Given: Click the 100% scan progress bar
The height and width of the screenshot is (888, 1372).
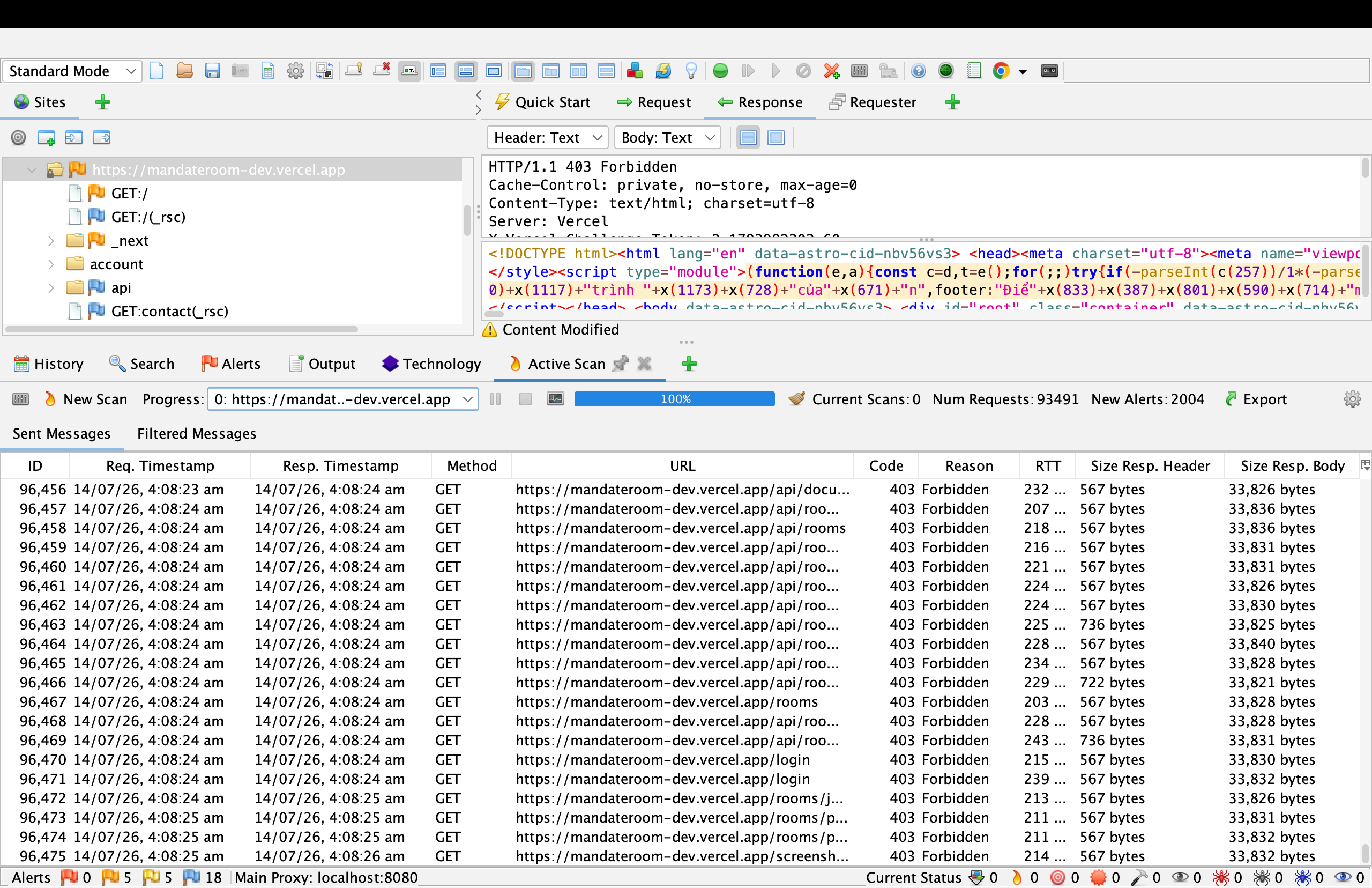Looking at the screenshot, I should (675, 399).
